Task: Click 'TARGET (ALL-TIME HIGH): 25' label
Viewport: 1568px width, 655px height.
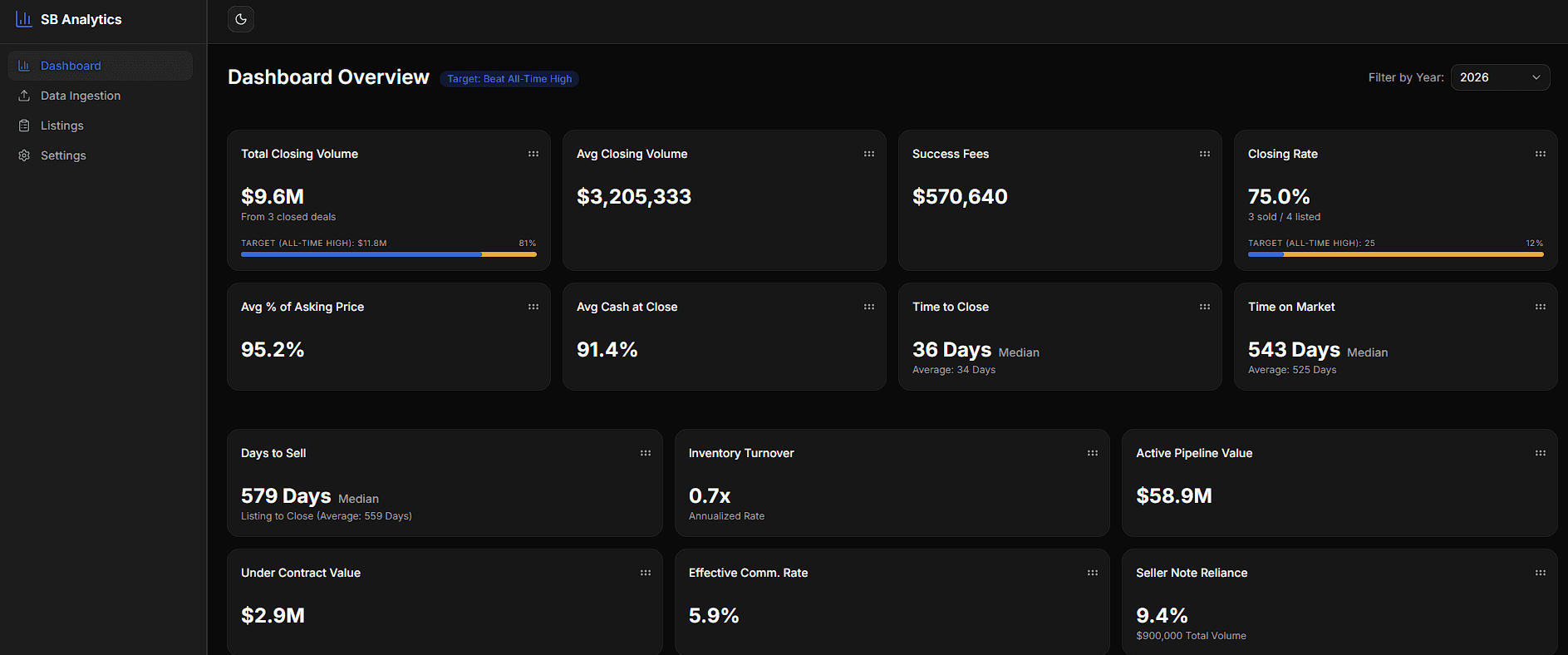Action: tap(1311, 244)
